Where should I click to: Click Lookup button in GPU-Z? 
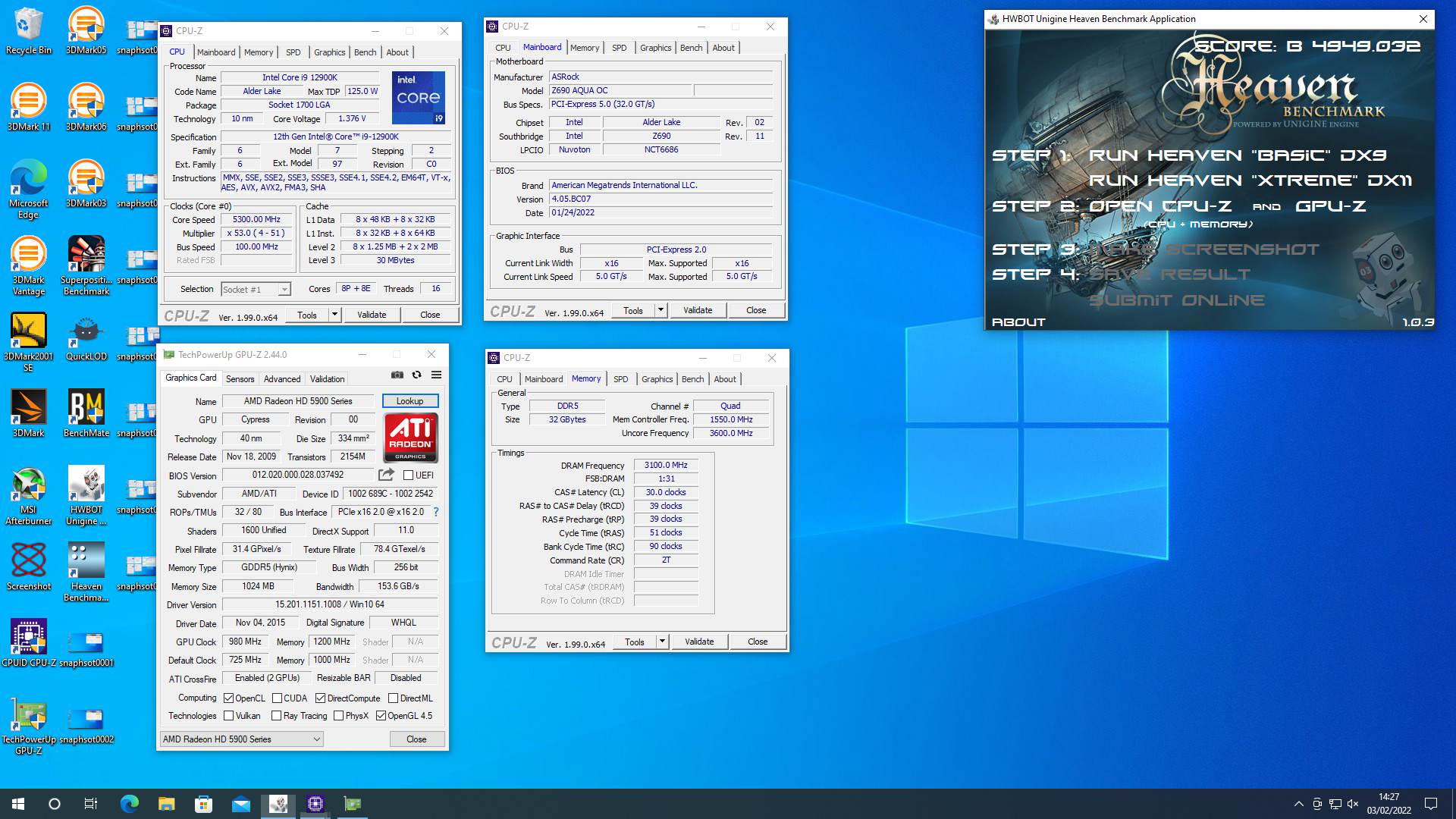pyautogui.click(x=410, y=401)
